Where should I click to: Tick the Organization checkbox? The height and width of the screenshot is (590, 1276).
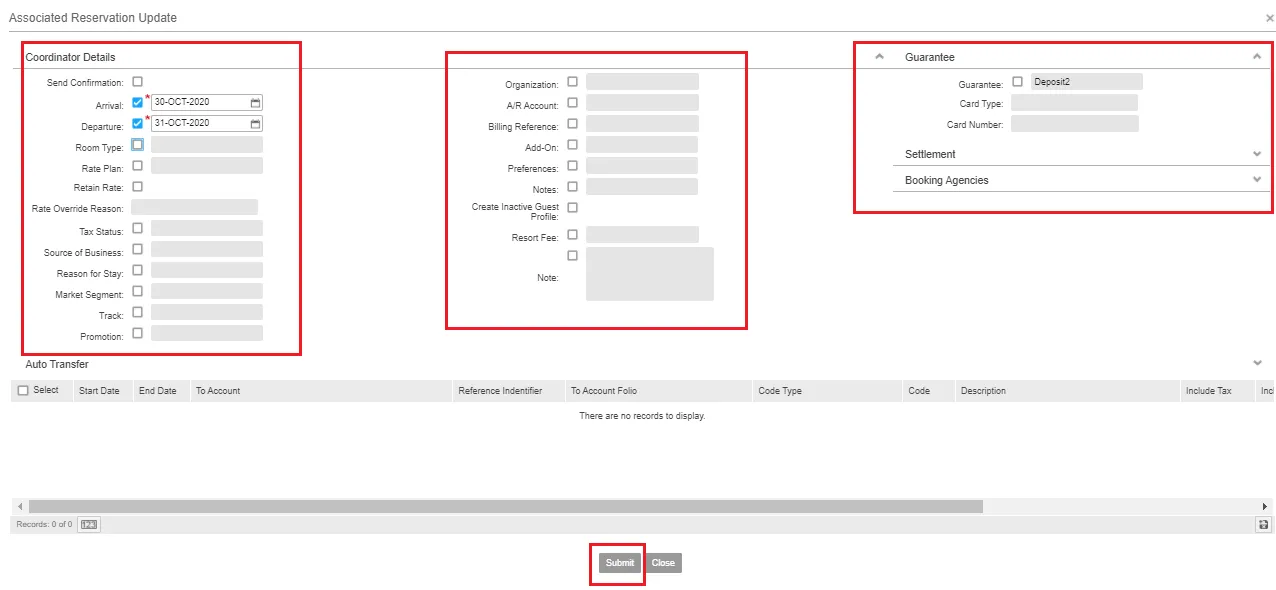point(573,82)
